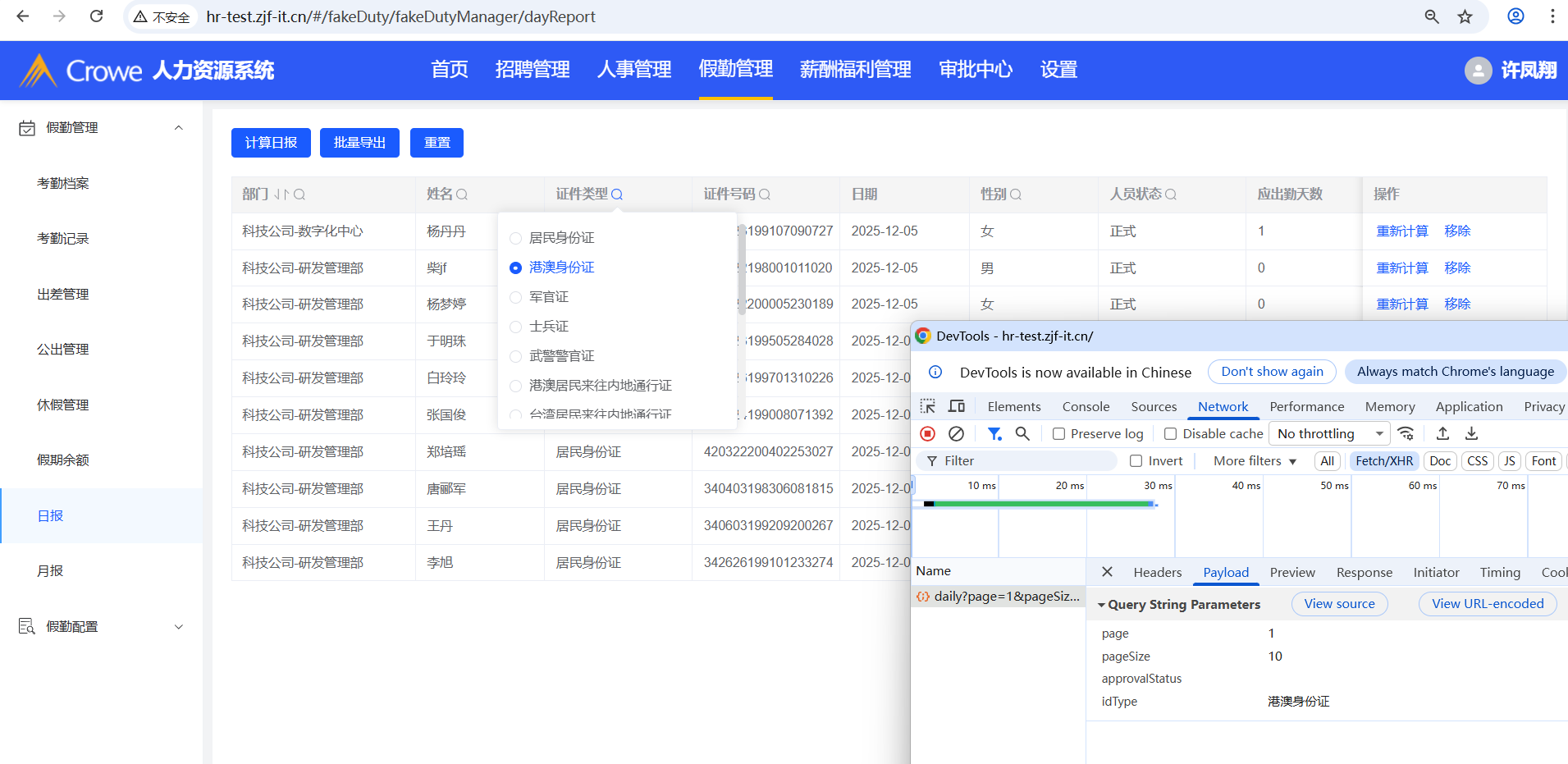Screen dimensions: 1568x764
Task: Enable the Preserve log checkbox
Action: pos(1059,433)
